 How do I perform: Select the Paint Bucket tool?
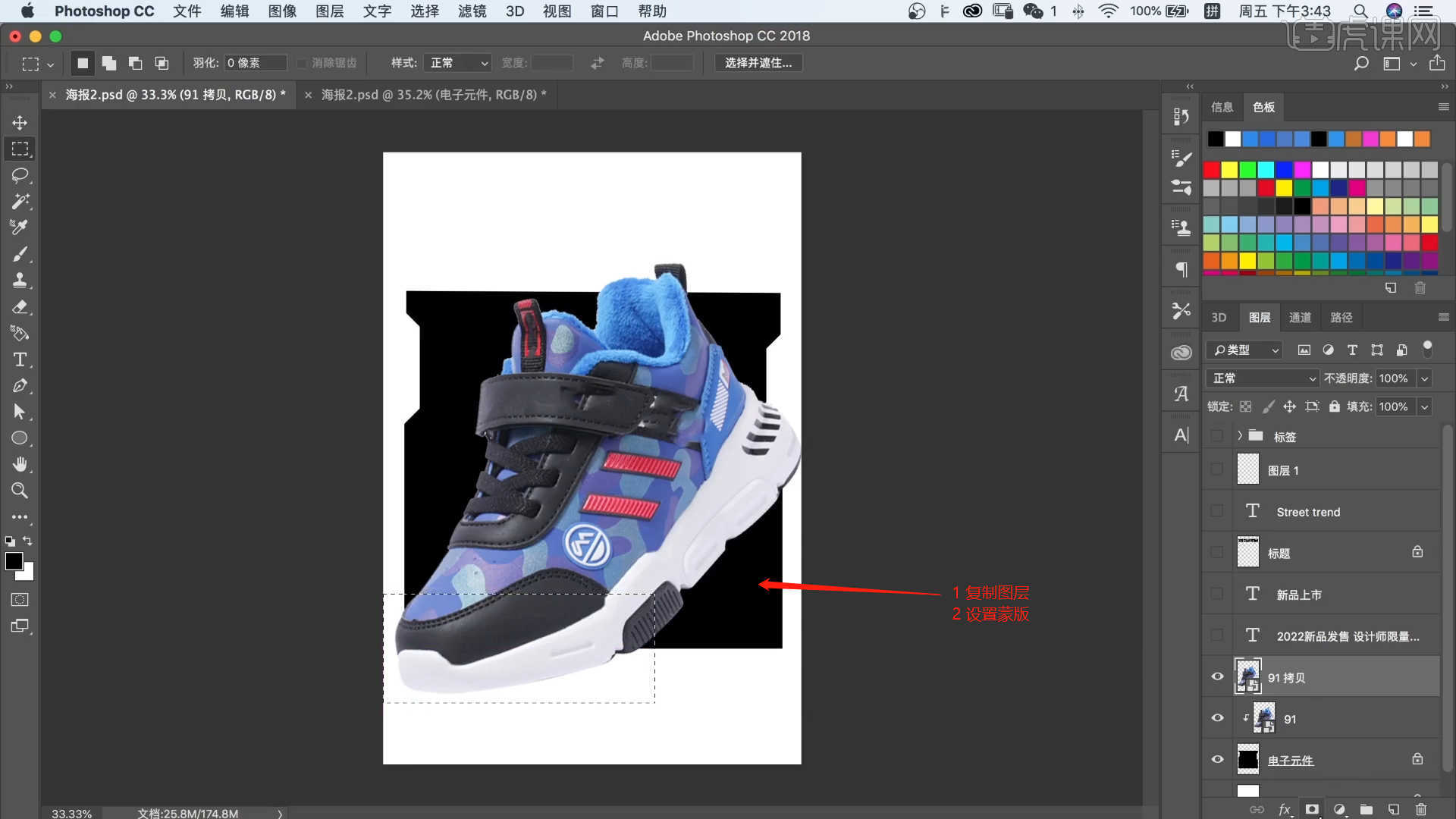click(20, 333)
